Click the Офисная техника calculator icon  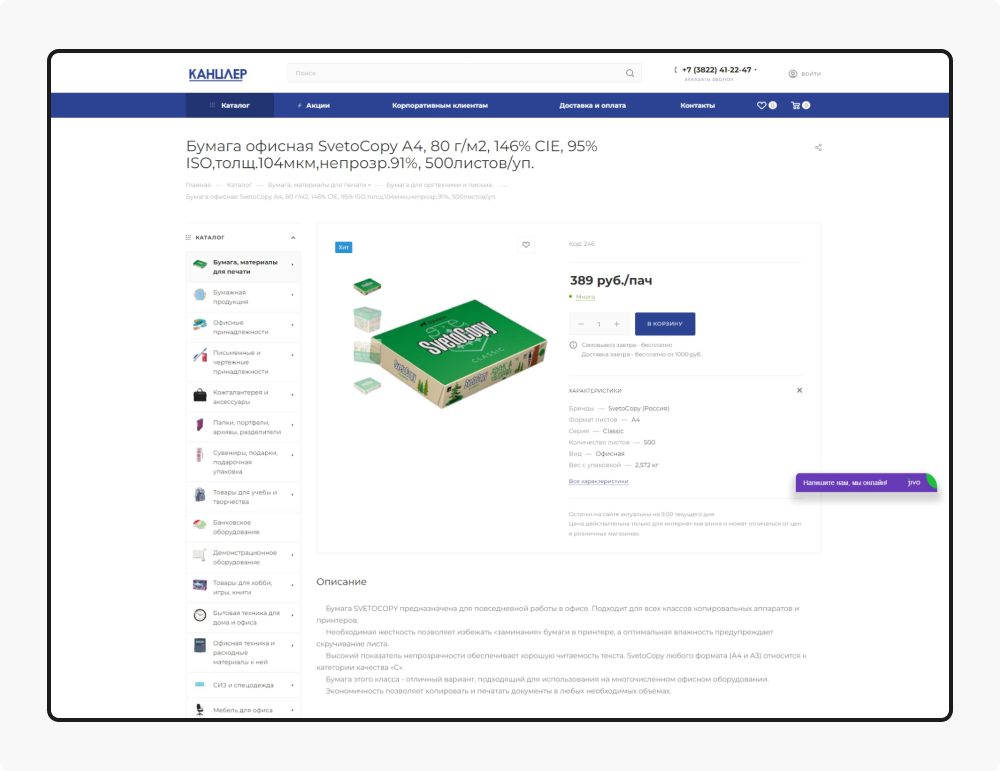click(x=200, y=645)
